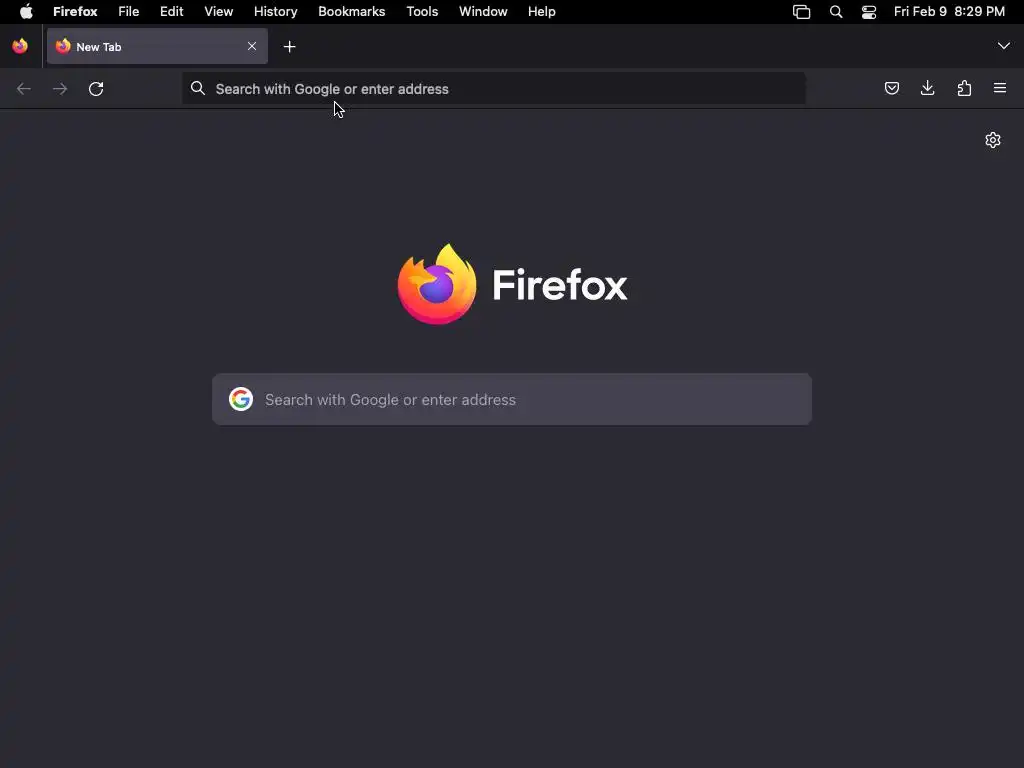
Task: Open Control Center in menu bar
Action: pos(869,12)
